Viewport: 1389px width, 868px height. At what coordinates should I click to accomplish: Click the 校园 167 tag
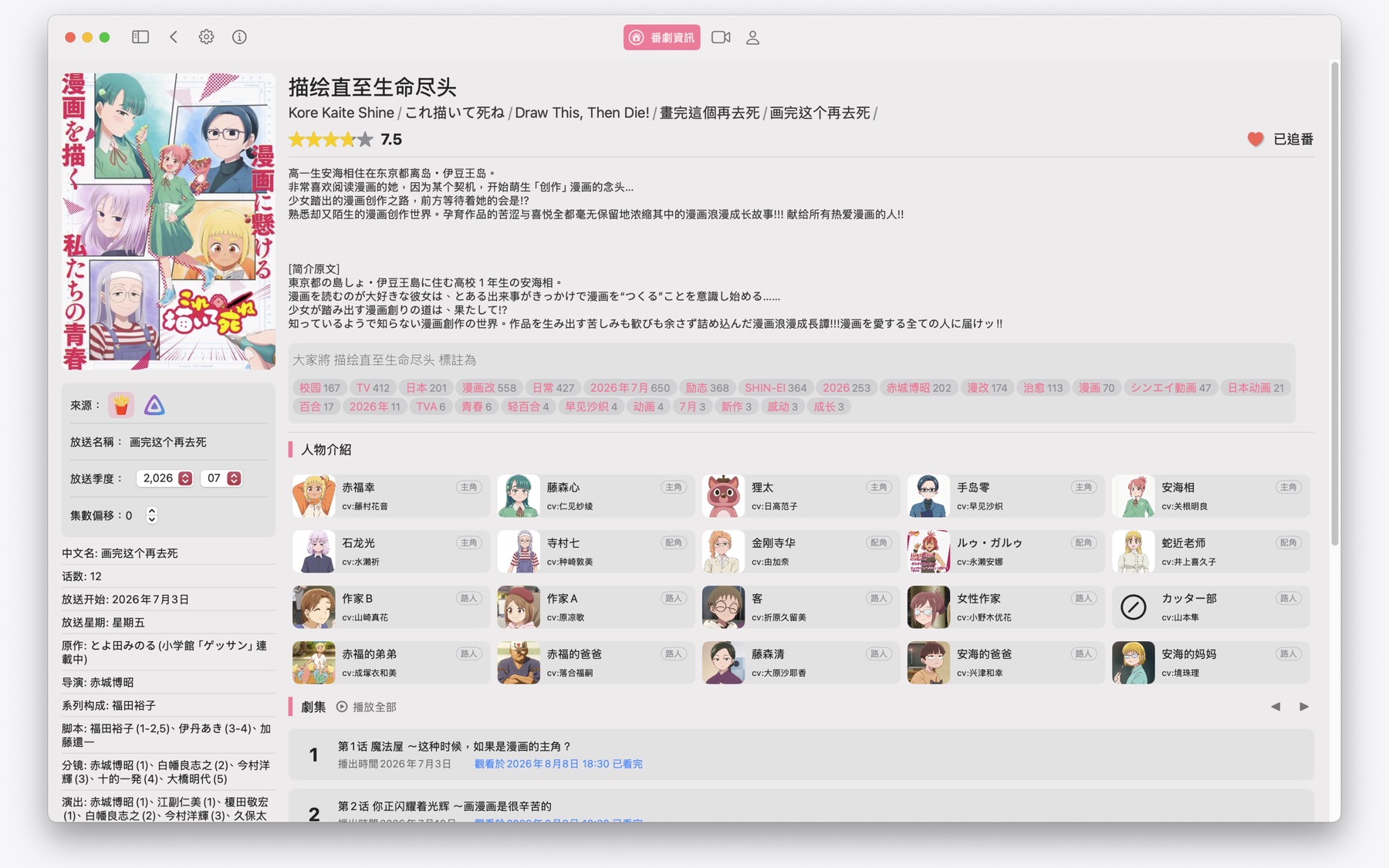(319, 388)
